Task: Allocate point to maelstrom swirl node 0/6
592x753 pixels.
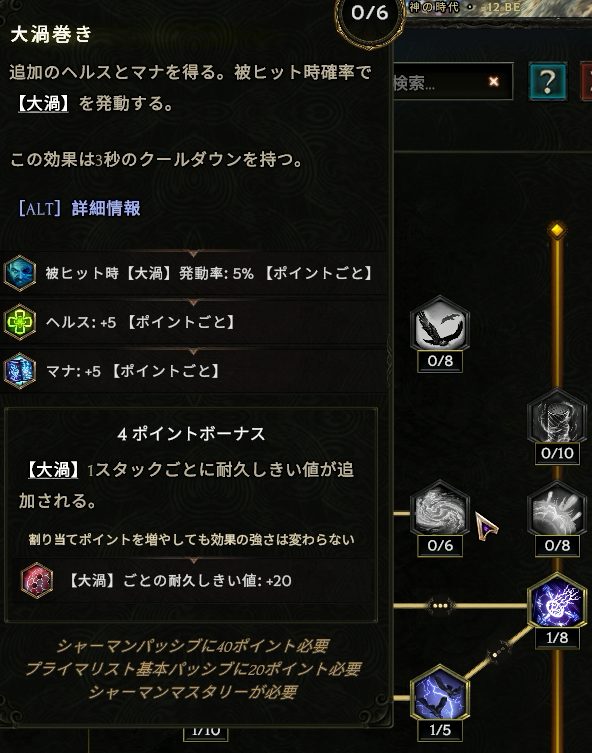Action: click(440, 508)
